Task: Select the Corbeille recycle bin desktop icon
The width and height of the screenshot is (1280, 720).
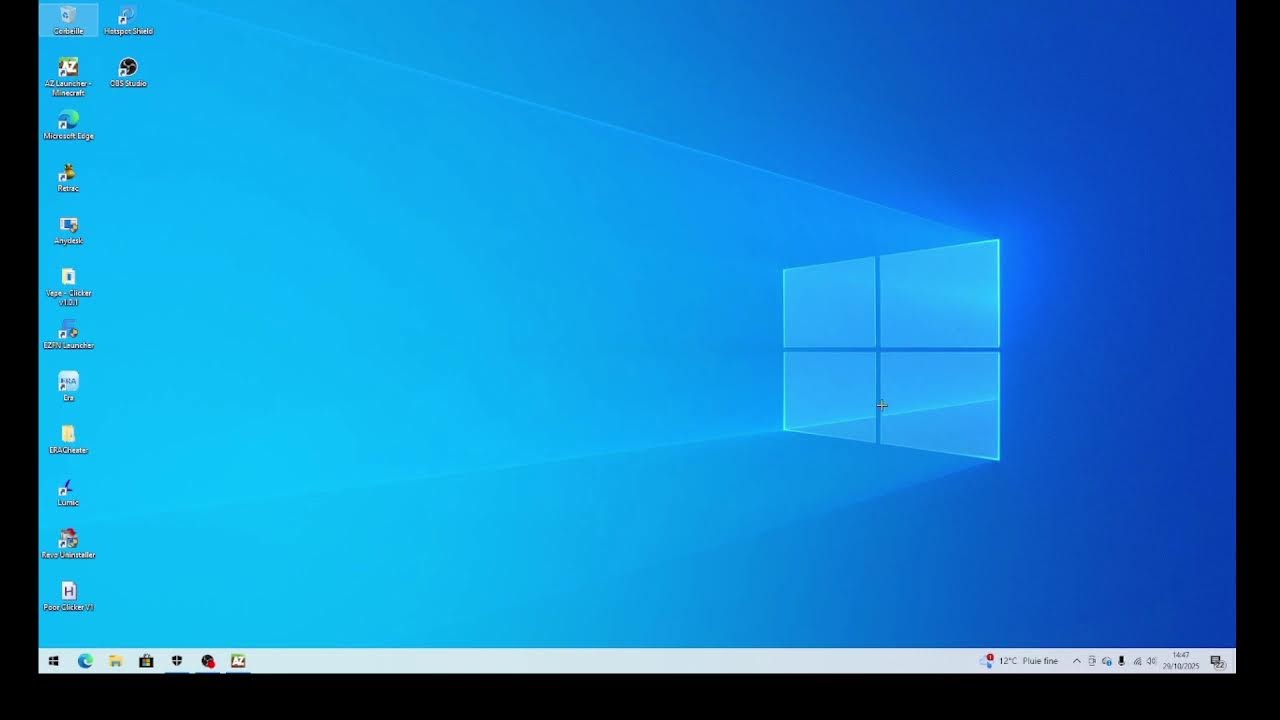Action: coord(68,20)
